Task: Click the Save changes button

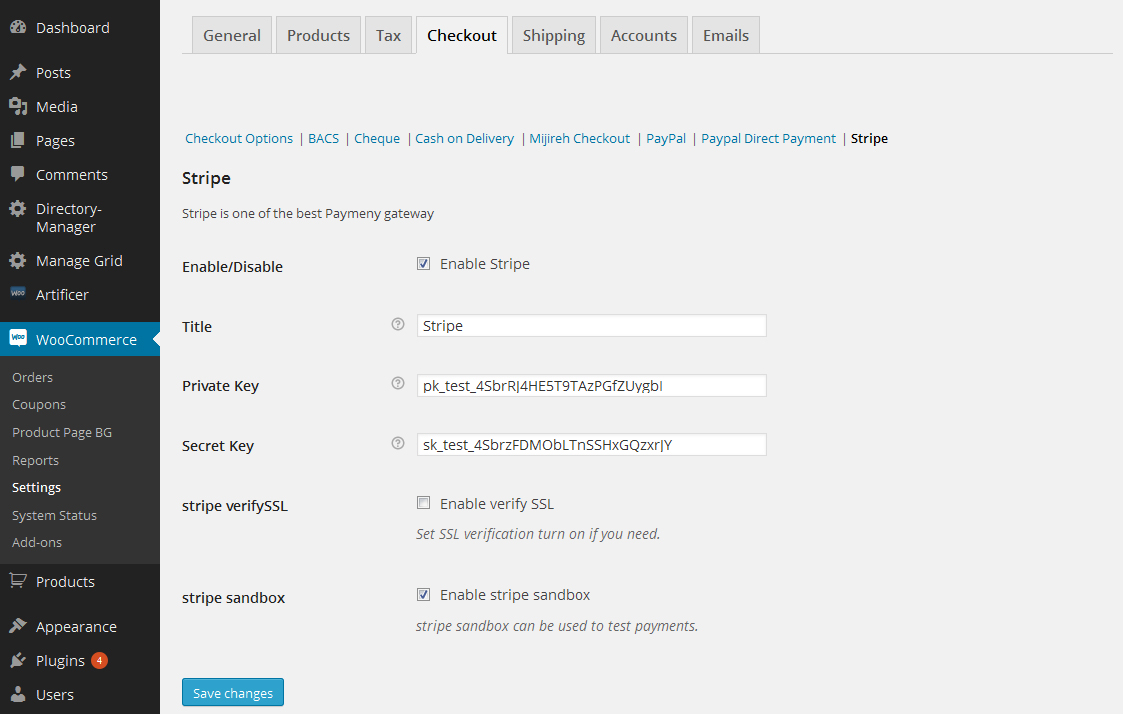Action: 233,692
